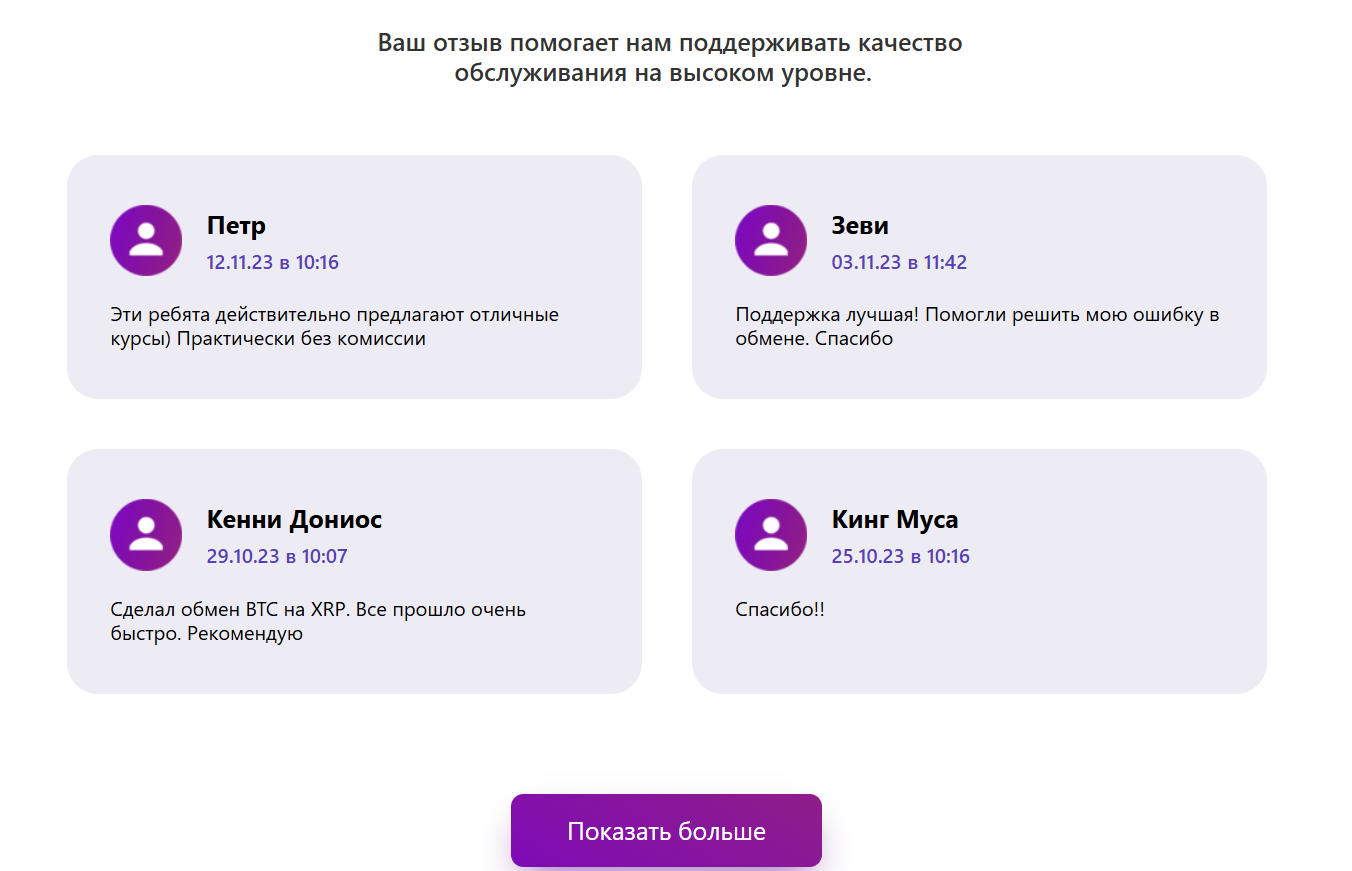
Task: Click the review text "Поддержка лучшая!"
Action: 977,327
